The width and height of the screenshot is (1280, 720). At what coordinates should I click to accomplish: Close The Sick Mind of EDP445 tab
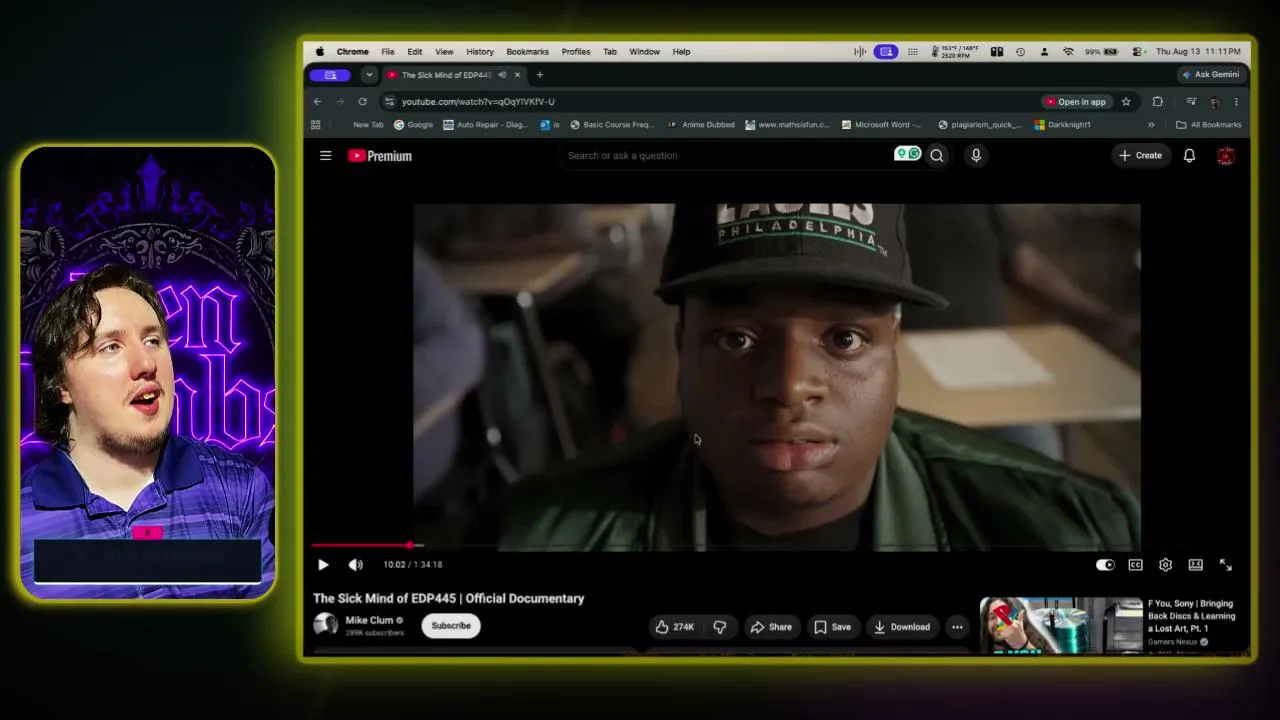point(517,74)
